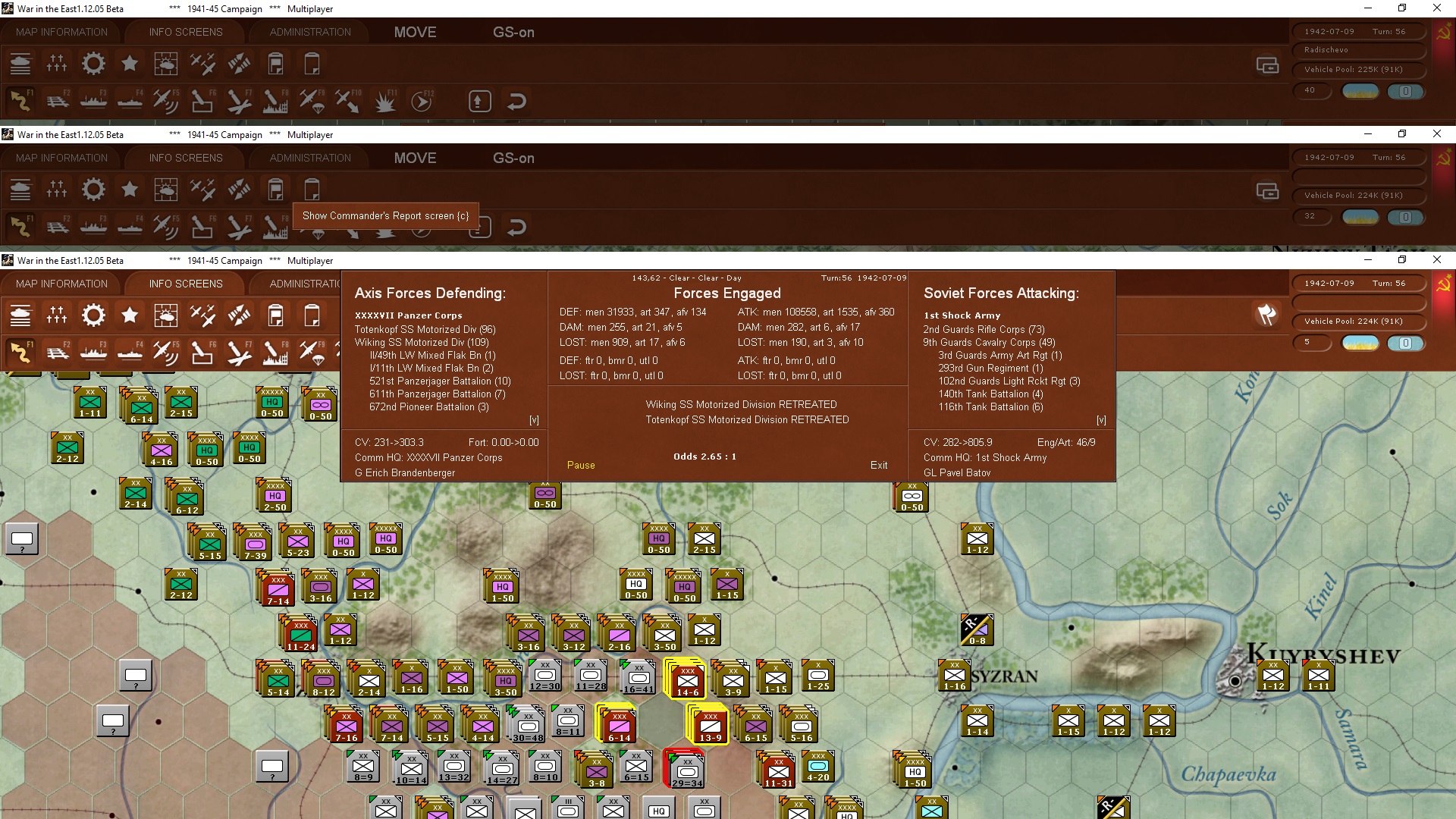Select F8 bomb city mode, top window
The image size is (1456, 819).
[275, 101]
